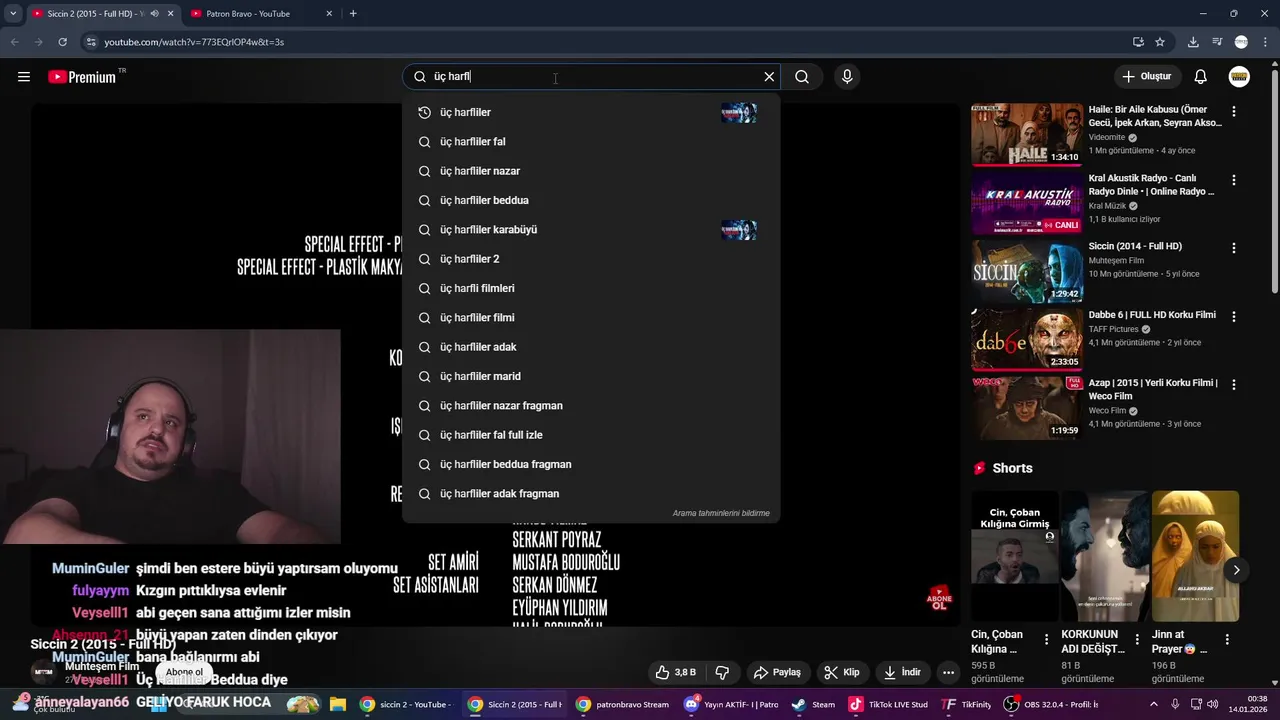Open options for 'Jinn at Prayer' short

[1227, 639]
